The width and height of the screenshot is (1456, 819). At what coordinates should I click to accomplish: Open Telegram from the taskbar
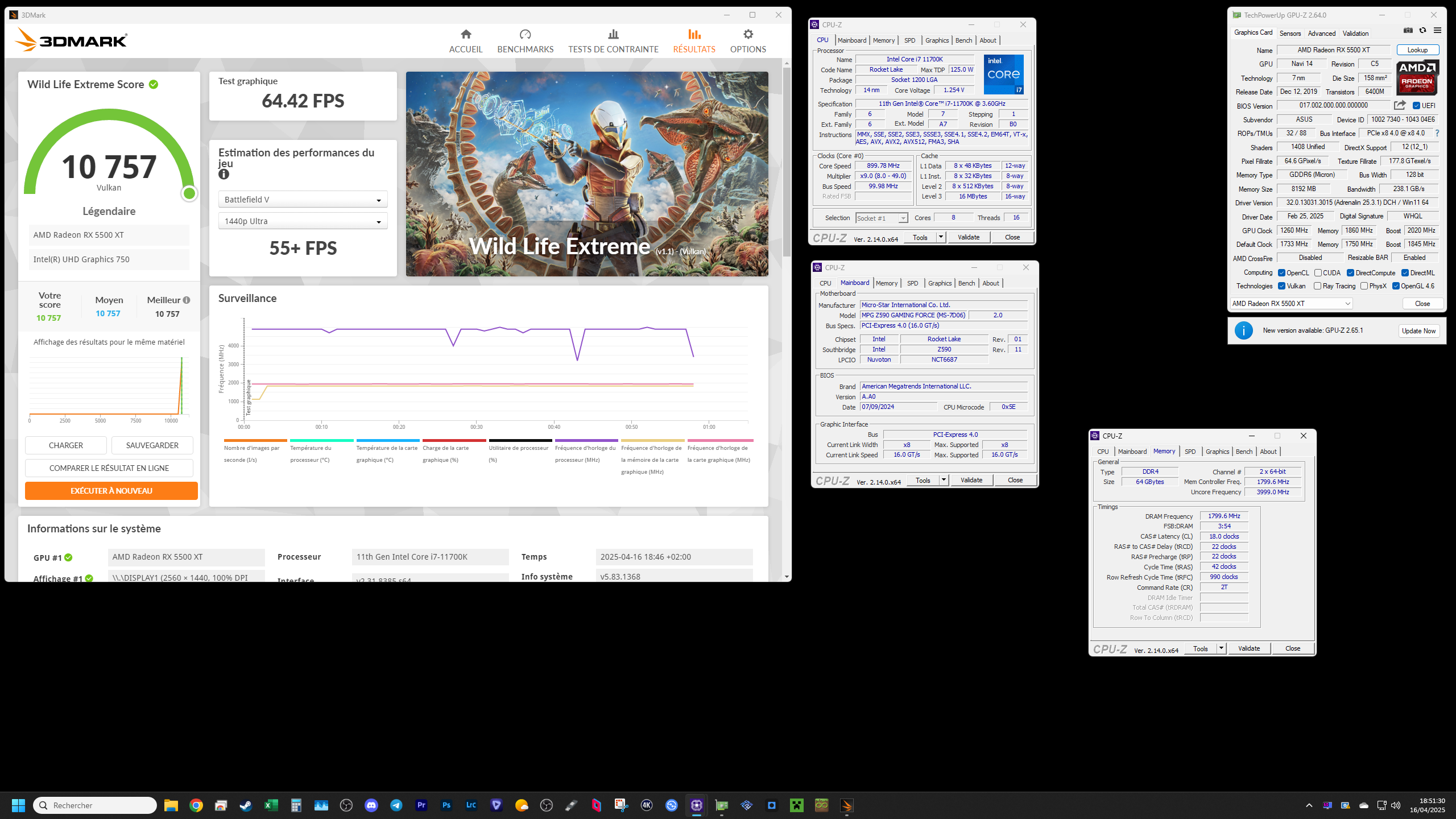pyautogui.click(x=396, y=805)
